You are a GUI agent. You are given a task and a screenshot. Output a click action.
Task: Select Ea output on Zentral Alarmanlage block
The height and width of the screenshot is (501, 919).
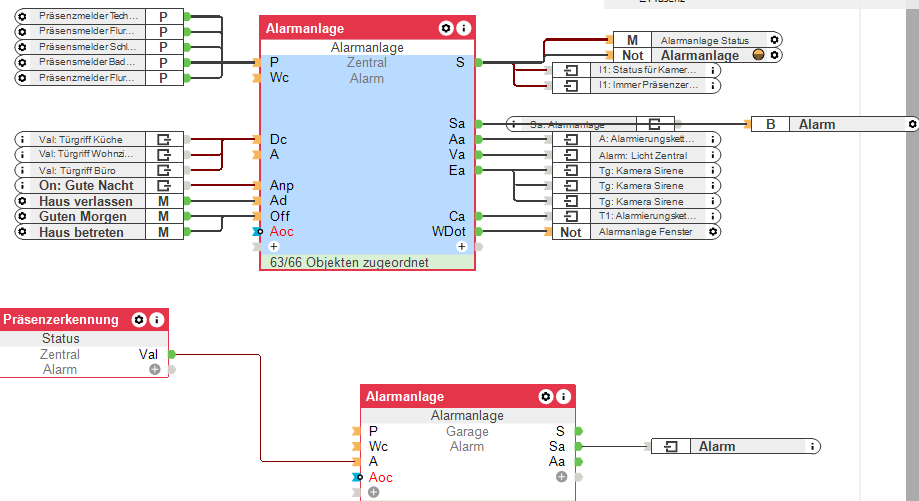457,171
